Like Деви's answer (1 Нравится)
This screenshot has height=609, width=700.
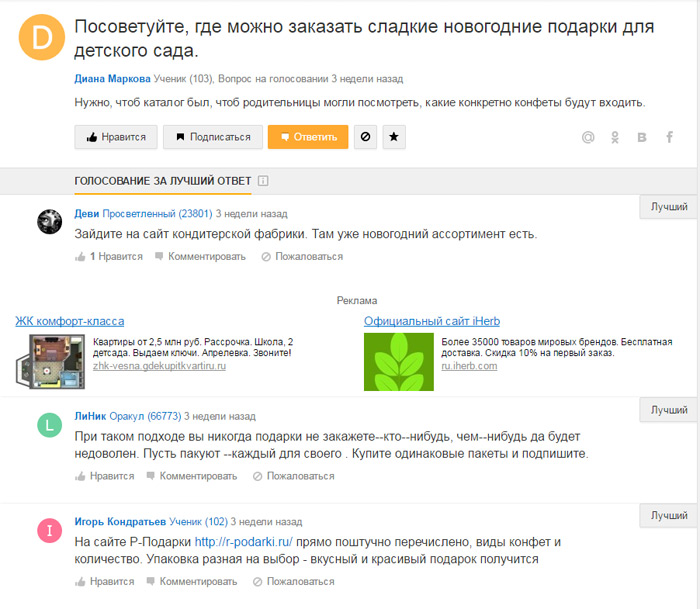109,256
